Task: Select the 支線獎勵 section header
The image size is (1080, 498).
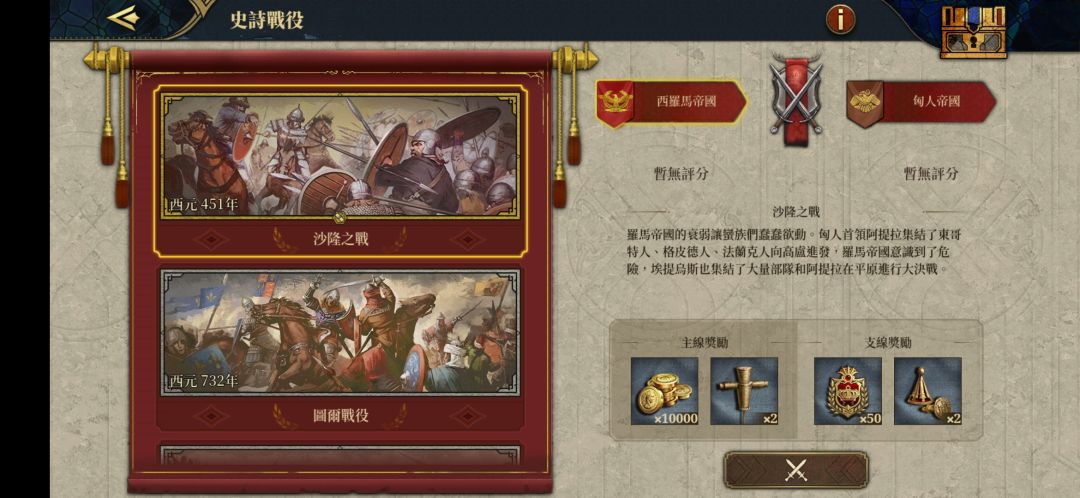Action: coord(888,342)
